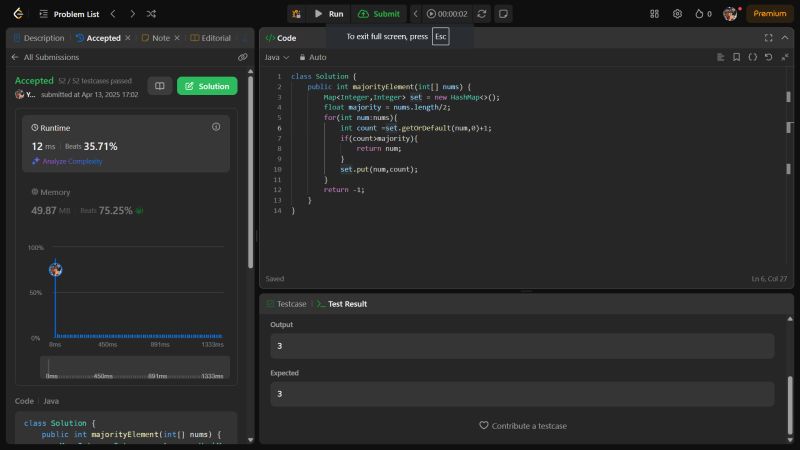Click the Auto lock setting
Viewport: 800px width, 450px height.
[x=313, y=57]
